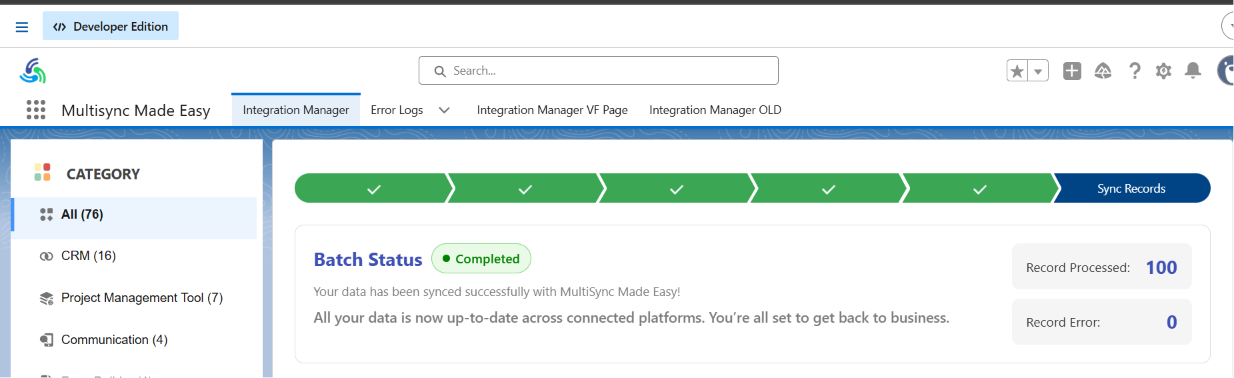This screenshot has width=1234, height=378.
Task: Click the Multisync Made Easy app name
Action: click(136, 110)
